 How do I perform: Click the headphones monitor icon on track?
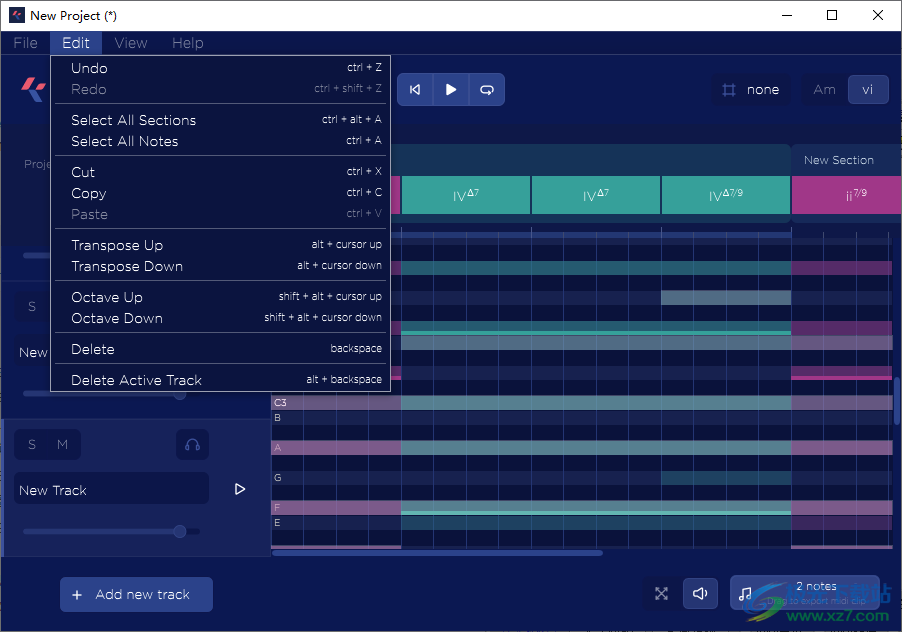tap(192, 445)
